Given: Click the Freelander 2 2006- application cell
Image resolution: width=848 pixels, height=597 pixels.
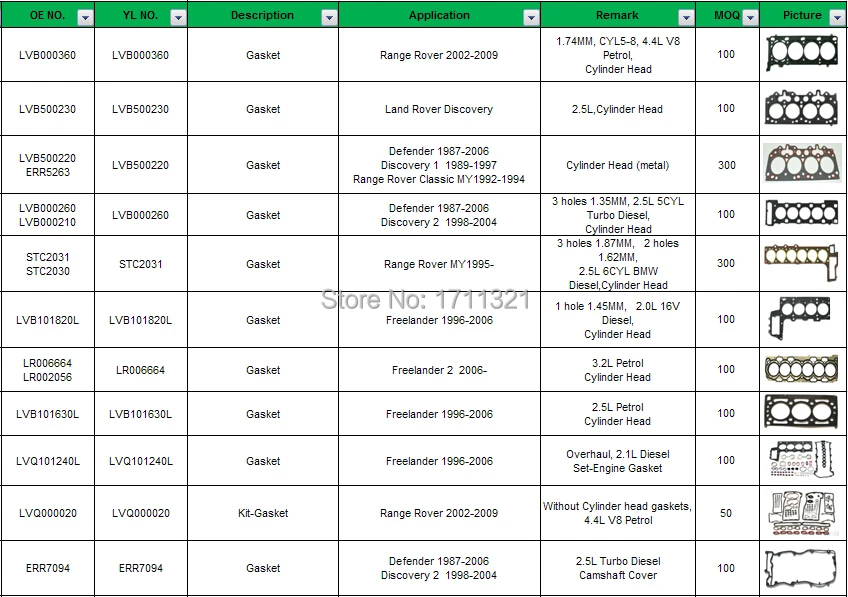Looking at the screenshot, I should 439,370.
